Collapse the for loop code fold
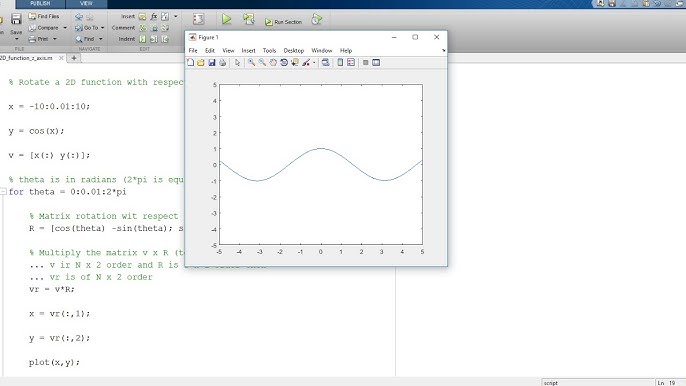This screenshot has height=386, width=686. click(x=3, y=192)
